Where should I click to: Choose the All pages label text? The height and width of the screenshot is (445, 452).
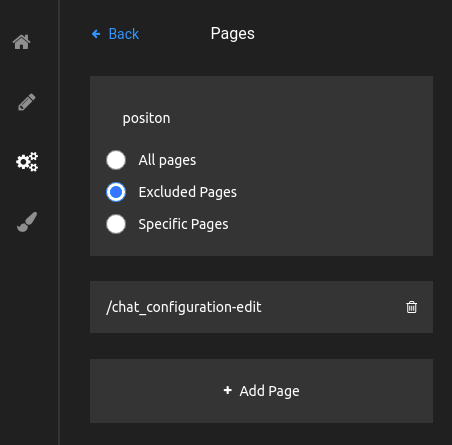[167, 160]
